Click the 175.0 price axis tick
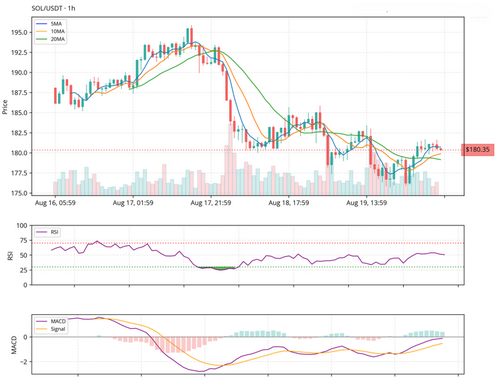The height and width of the screenshot is (385, 502). coord(19,193)
